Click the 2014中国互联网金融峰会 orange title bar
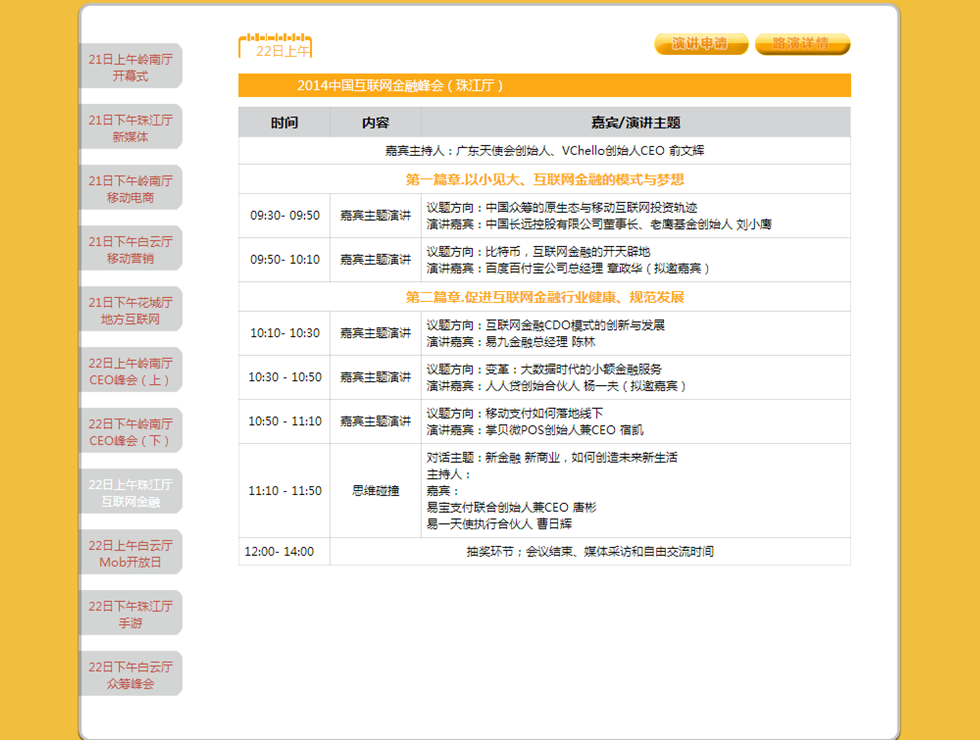Screen dimensions: 980x740 tap(544, 85)
